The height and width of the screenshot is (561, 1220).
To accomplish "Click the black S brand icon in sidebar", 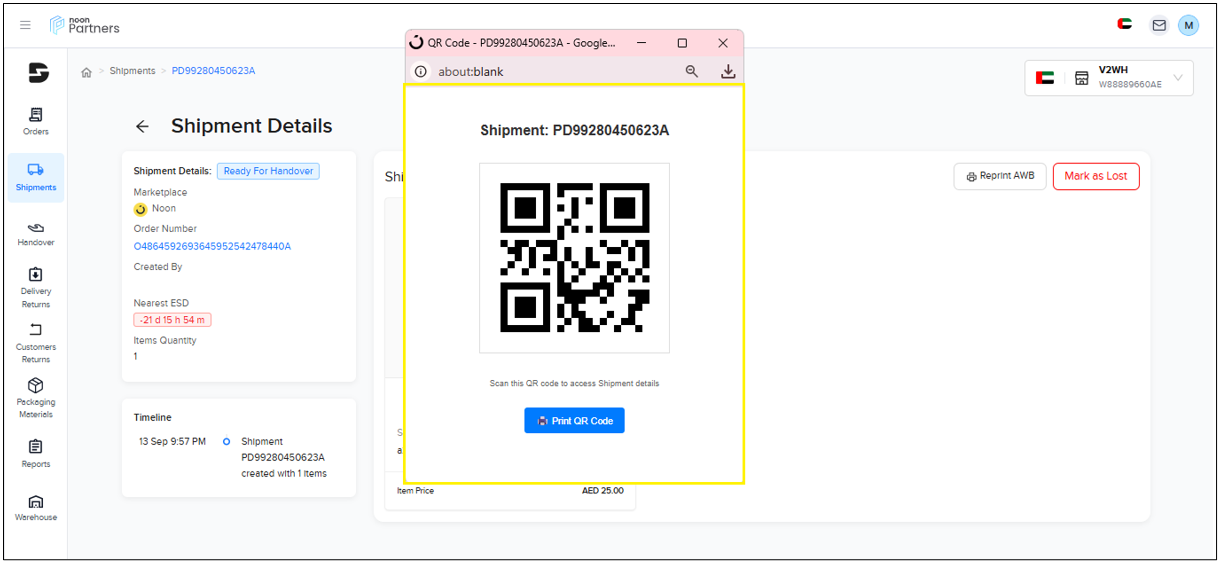I will pyautogui.click(x=38, y=72).
